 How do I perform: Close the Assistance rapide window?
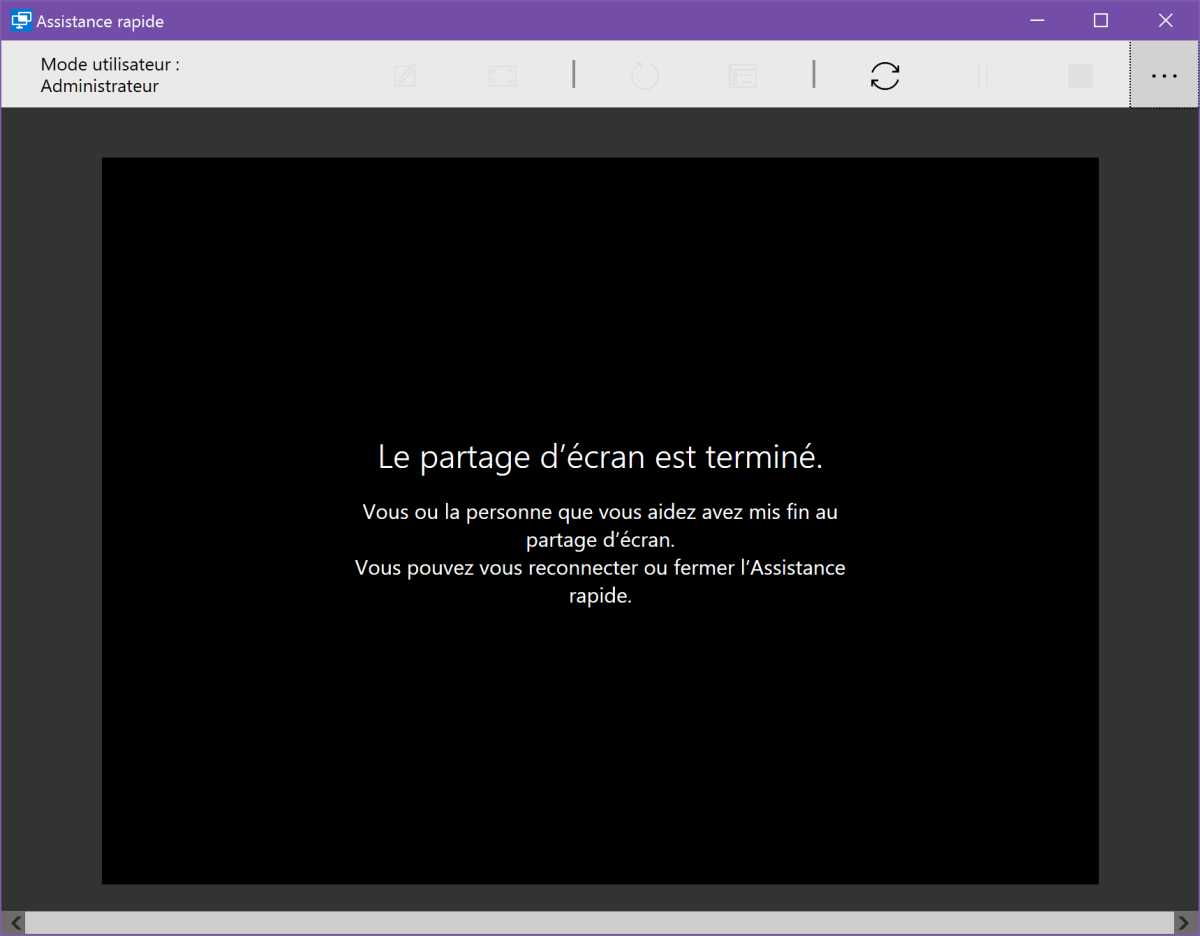(x=1165, y=20)
